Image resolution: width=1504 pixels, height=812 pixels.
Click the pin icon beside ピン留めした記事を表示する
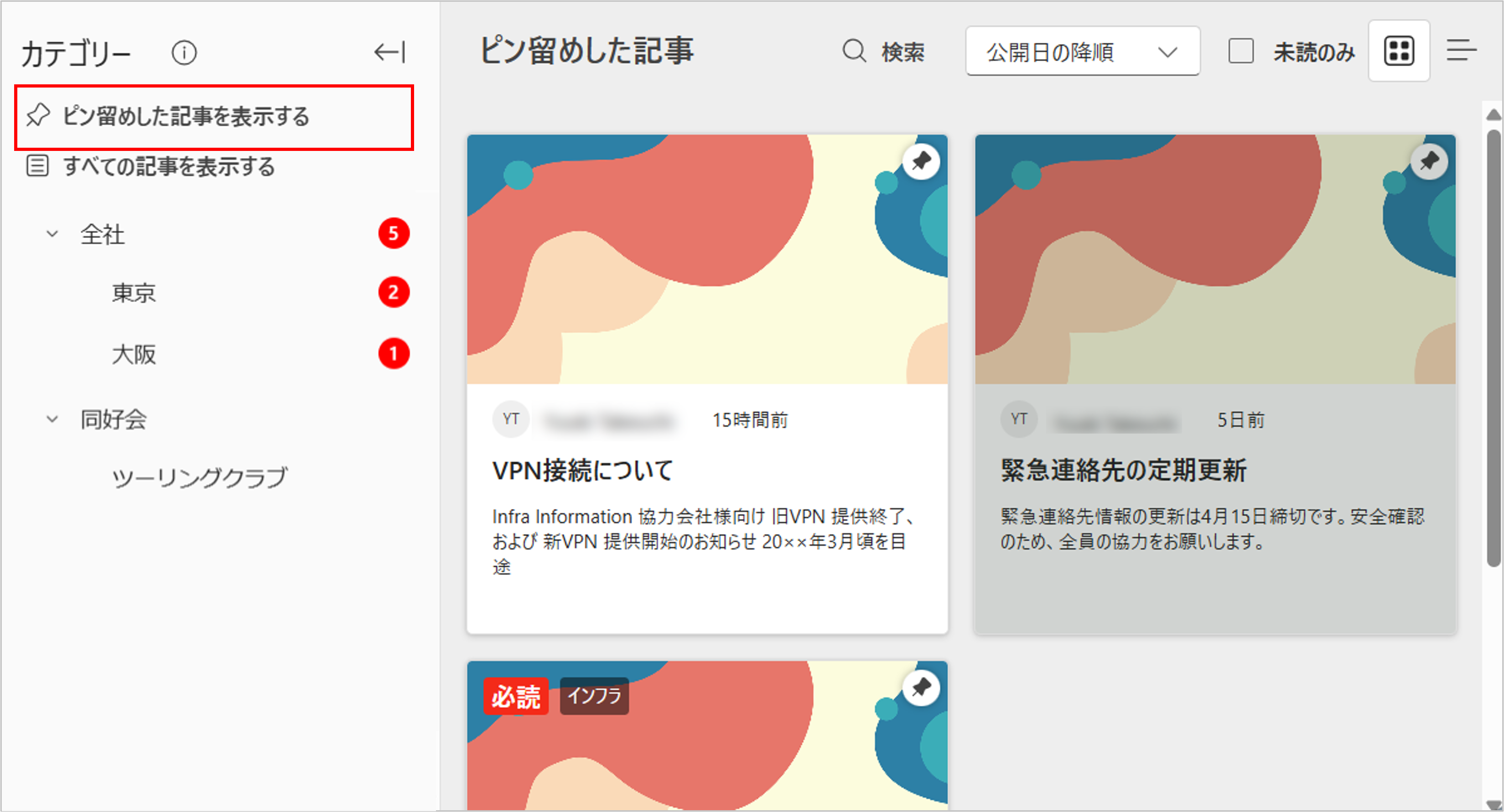click(x=38, y=116)
